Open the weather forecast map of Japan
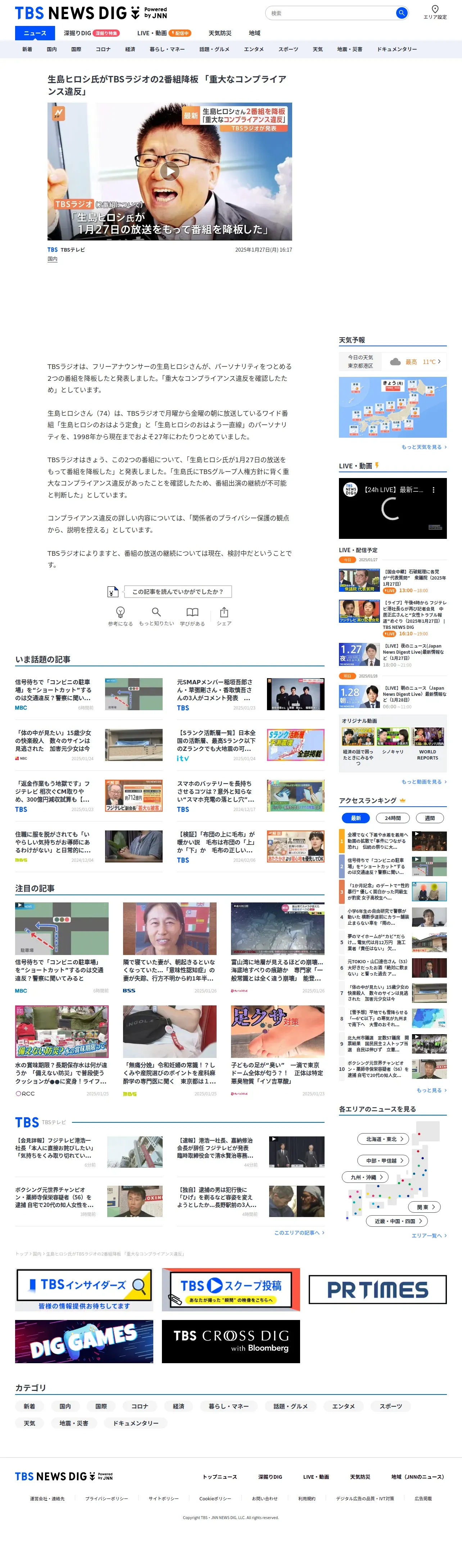The image size is (462, 1568). [393, 407]
